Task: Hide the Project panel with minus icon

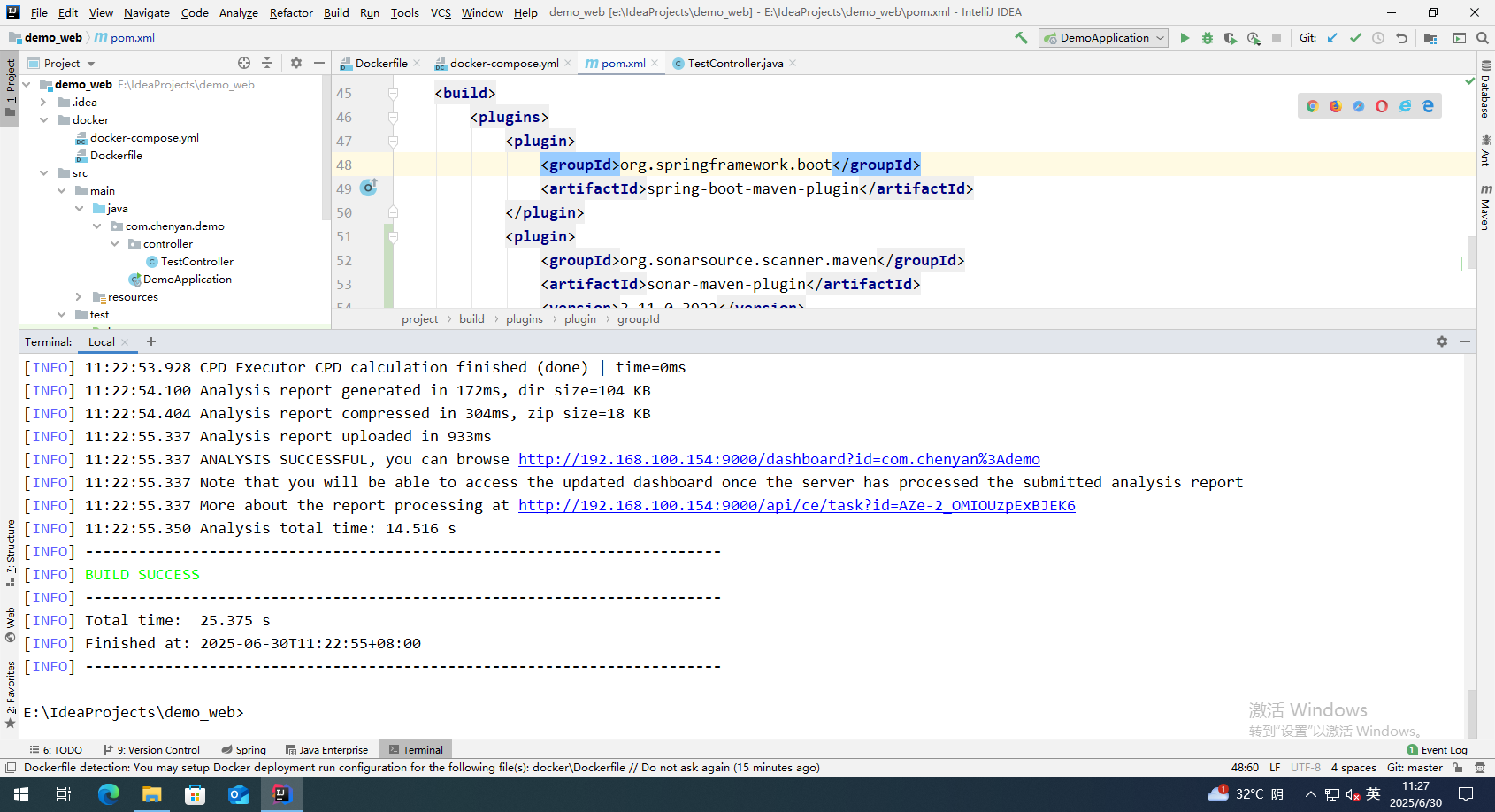Action: pyautogui.click(x=319, y=63)
